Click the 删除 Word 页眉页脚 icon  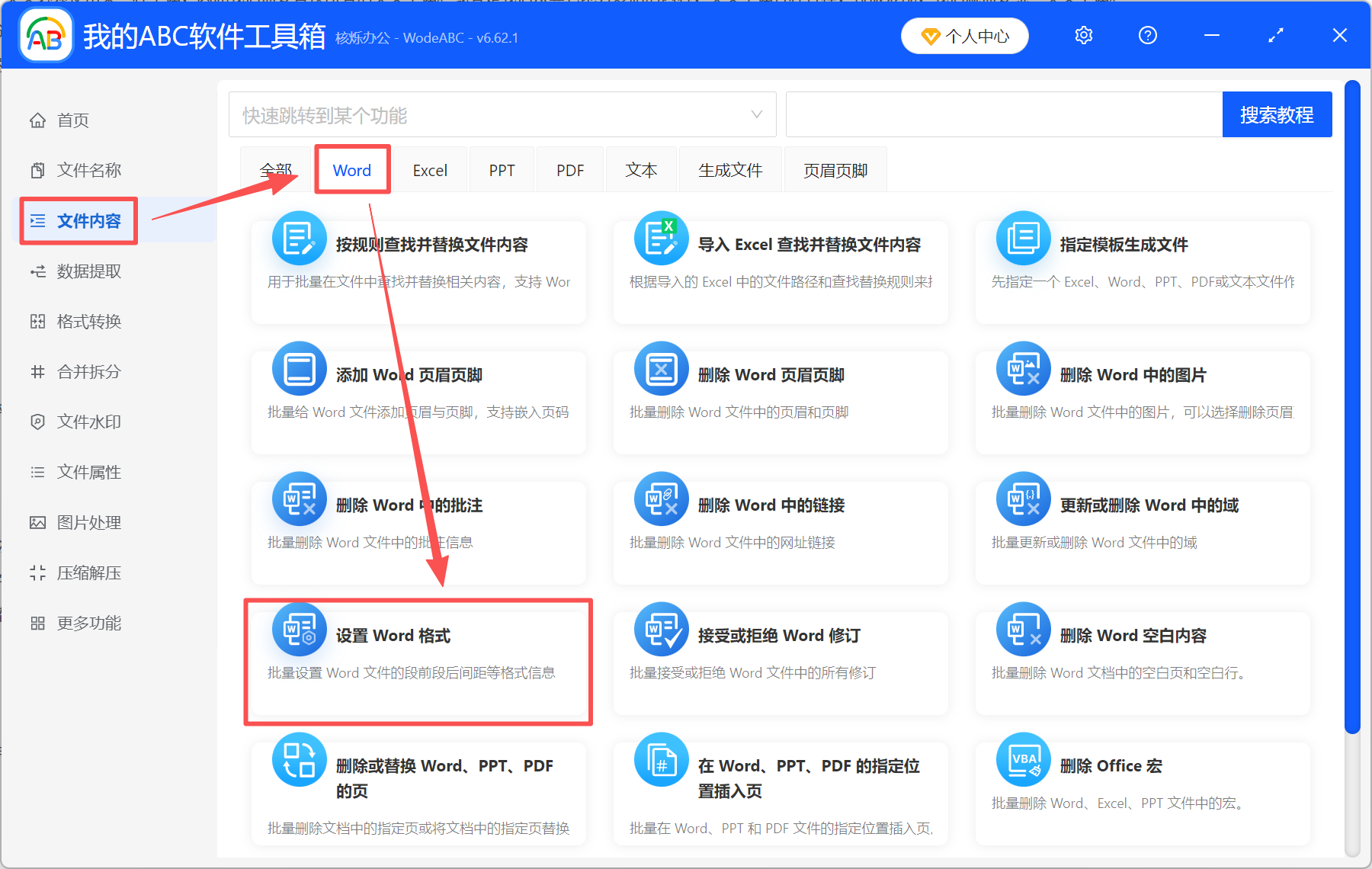point(661,368)
